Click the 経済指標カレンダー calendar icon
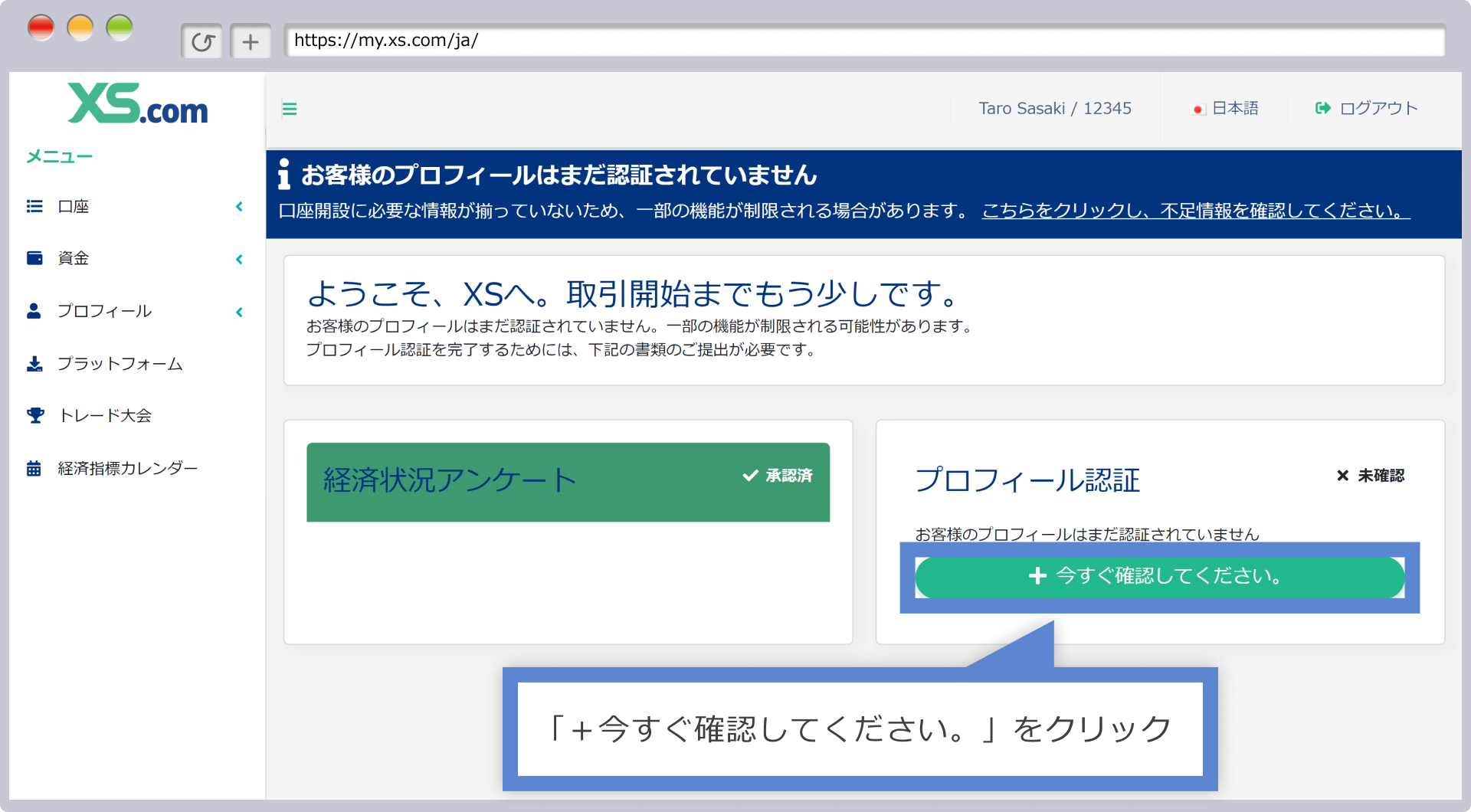Viewport: 1471px width, 812px height. pos(34,468)
